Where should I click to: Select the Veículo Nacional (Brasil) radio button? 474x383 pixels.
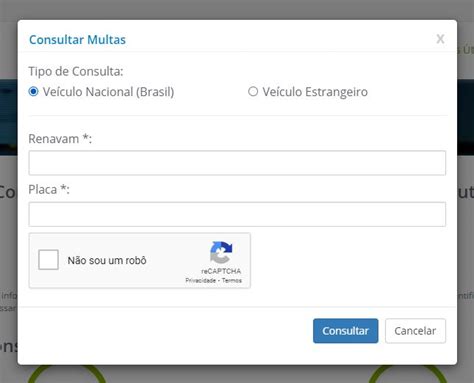[33, 91]
